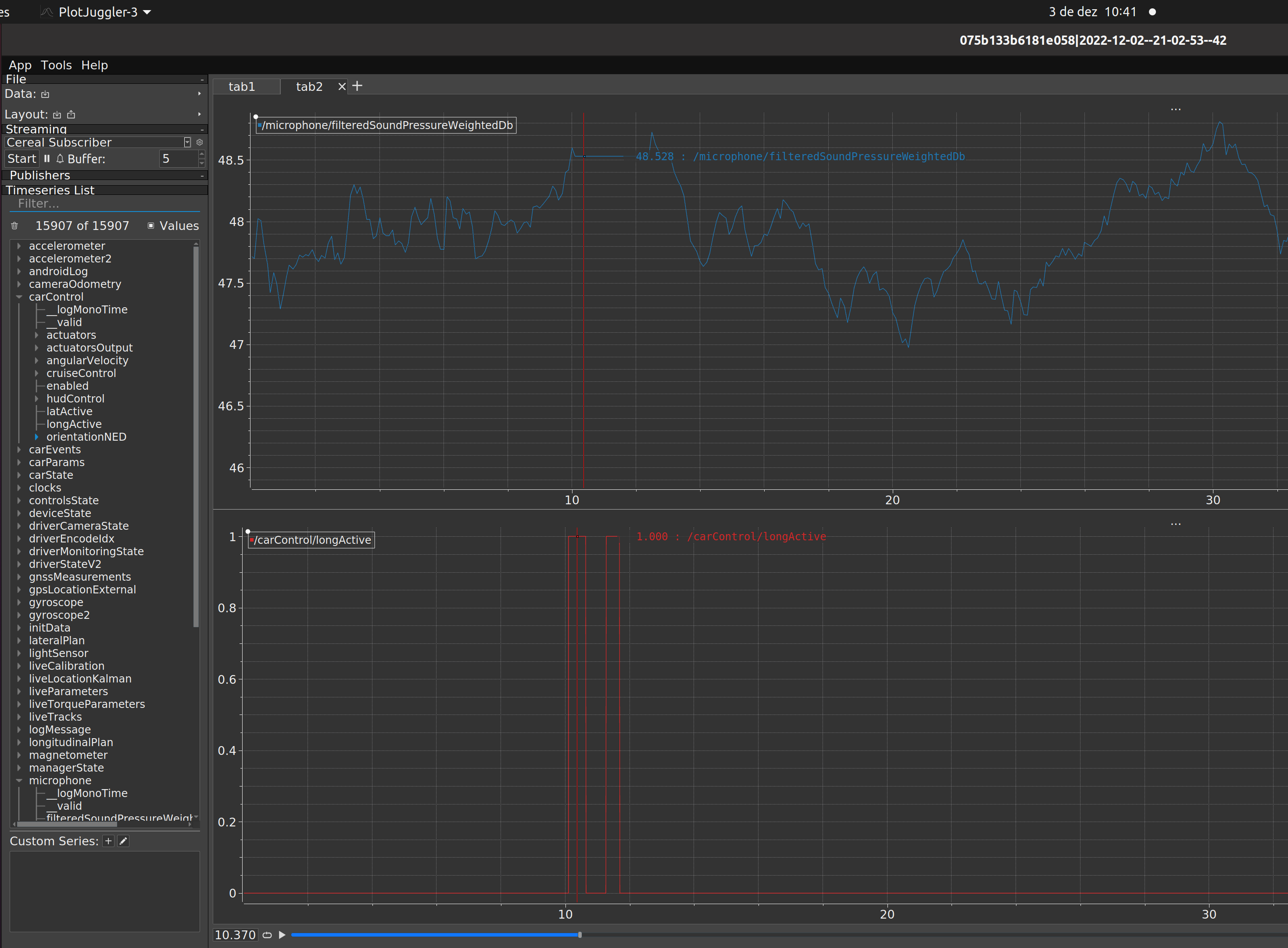Open streaming plugin settings gear

tap(200, 142)
